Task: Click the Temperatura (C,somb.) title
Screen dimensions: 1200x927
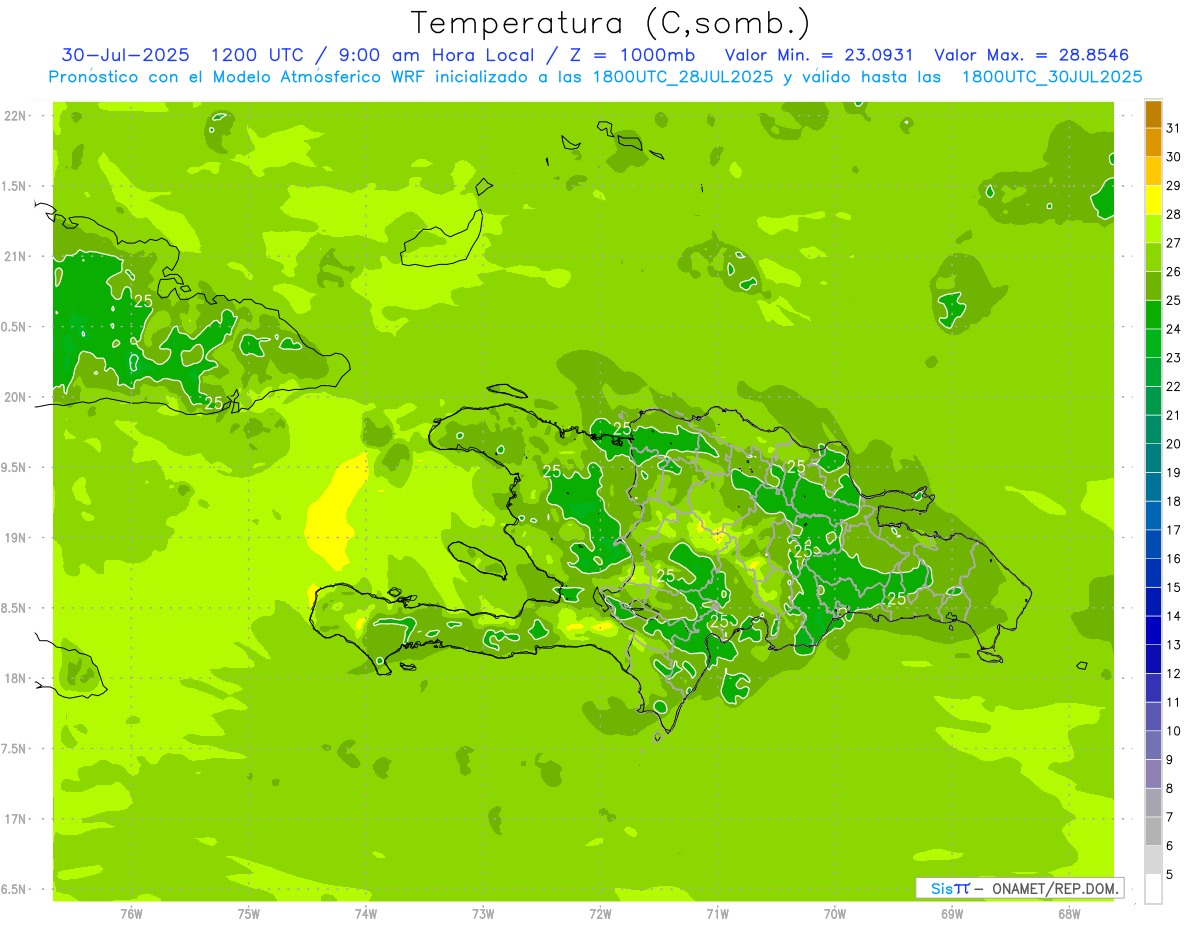Action: click(610, 24)
